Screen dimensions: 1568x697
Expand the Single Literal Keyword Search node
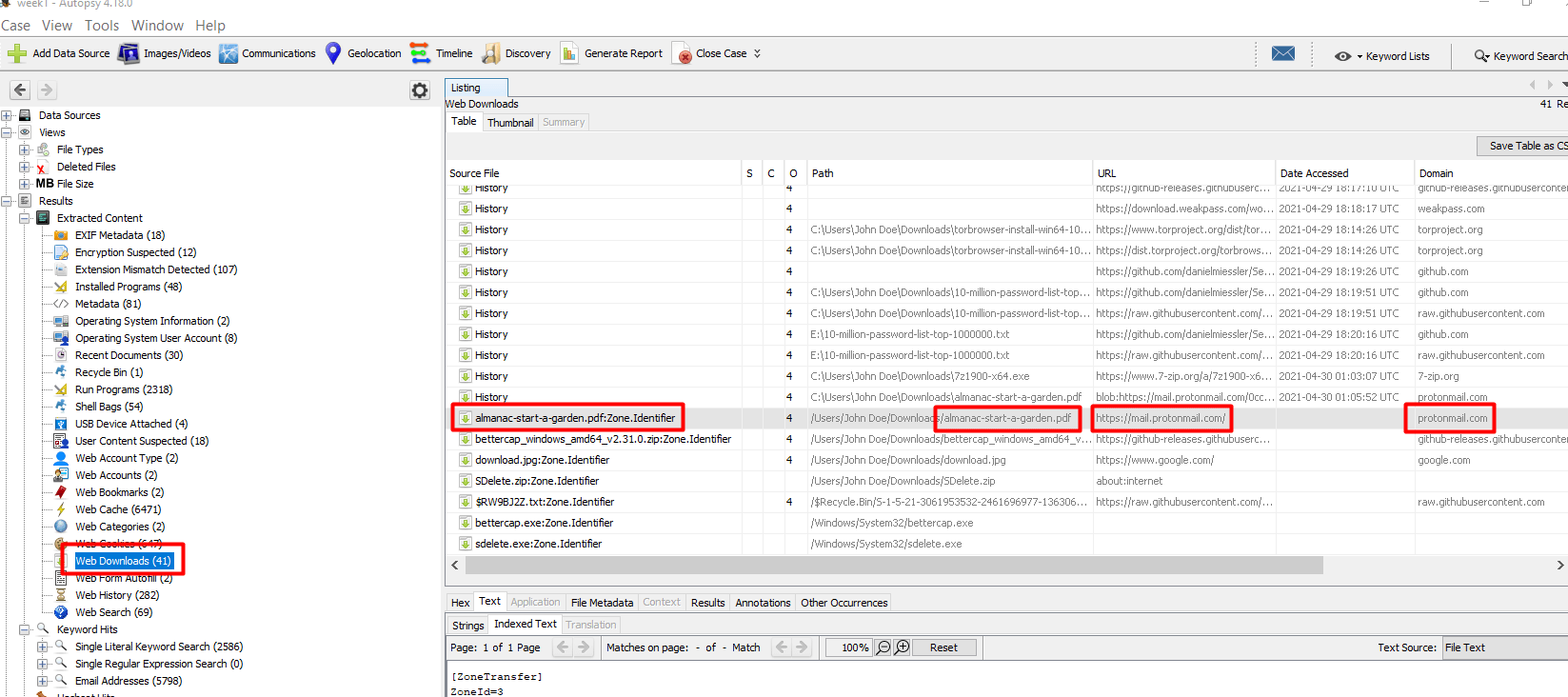(43, 647)
